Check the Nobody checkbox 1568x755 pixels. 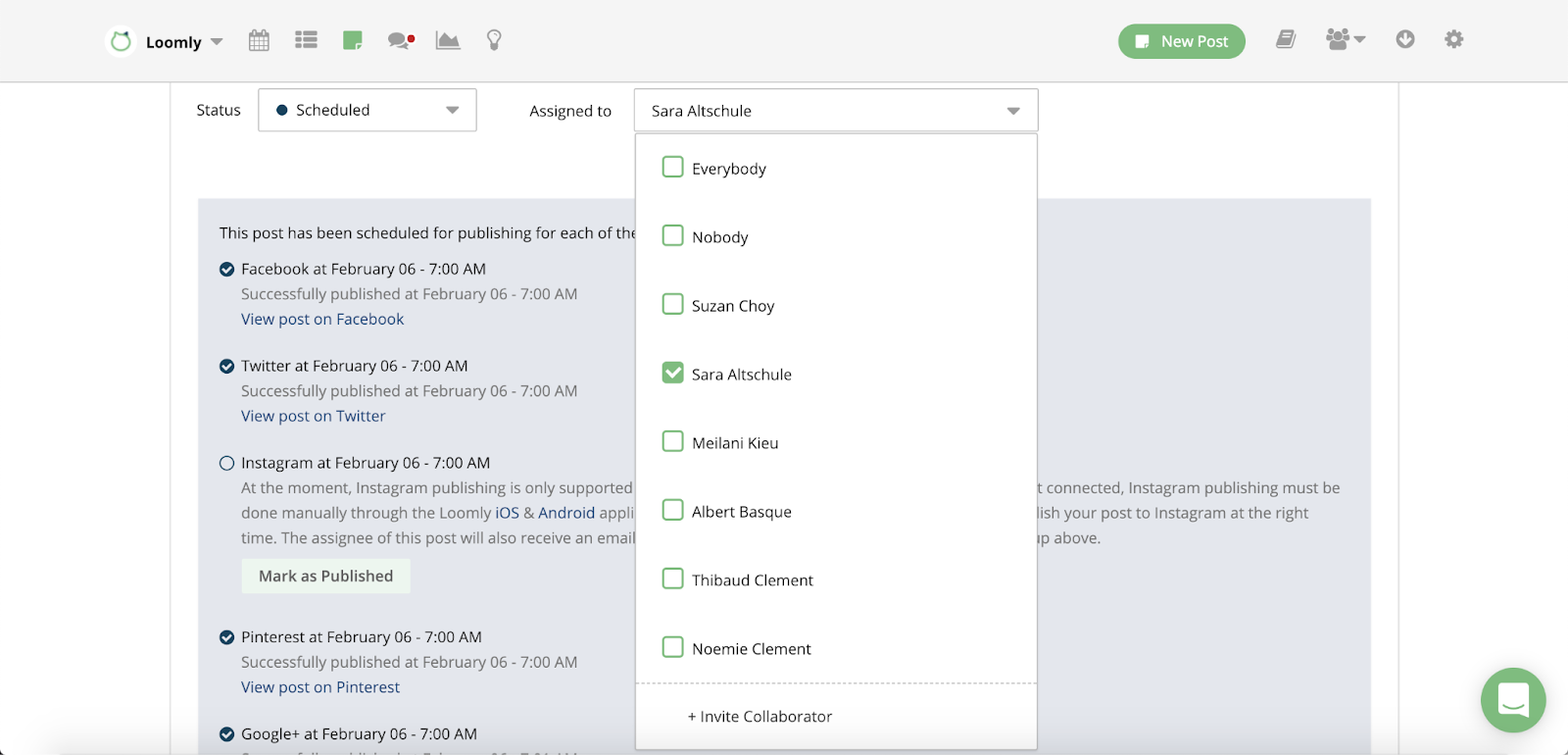pos(672,235)
